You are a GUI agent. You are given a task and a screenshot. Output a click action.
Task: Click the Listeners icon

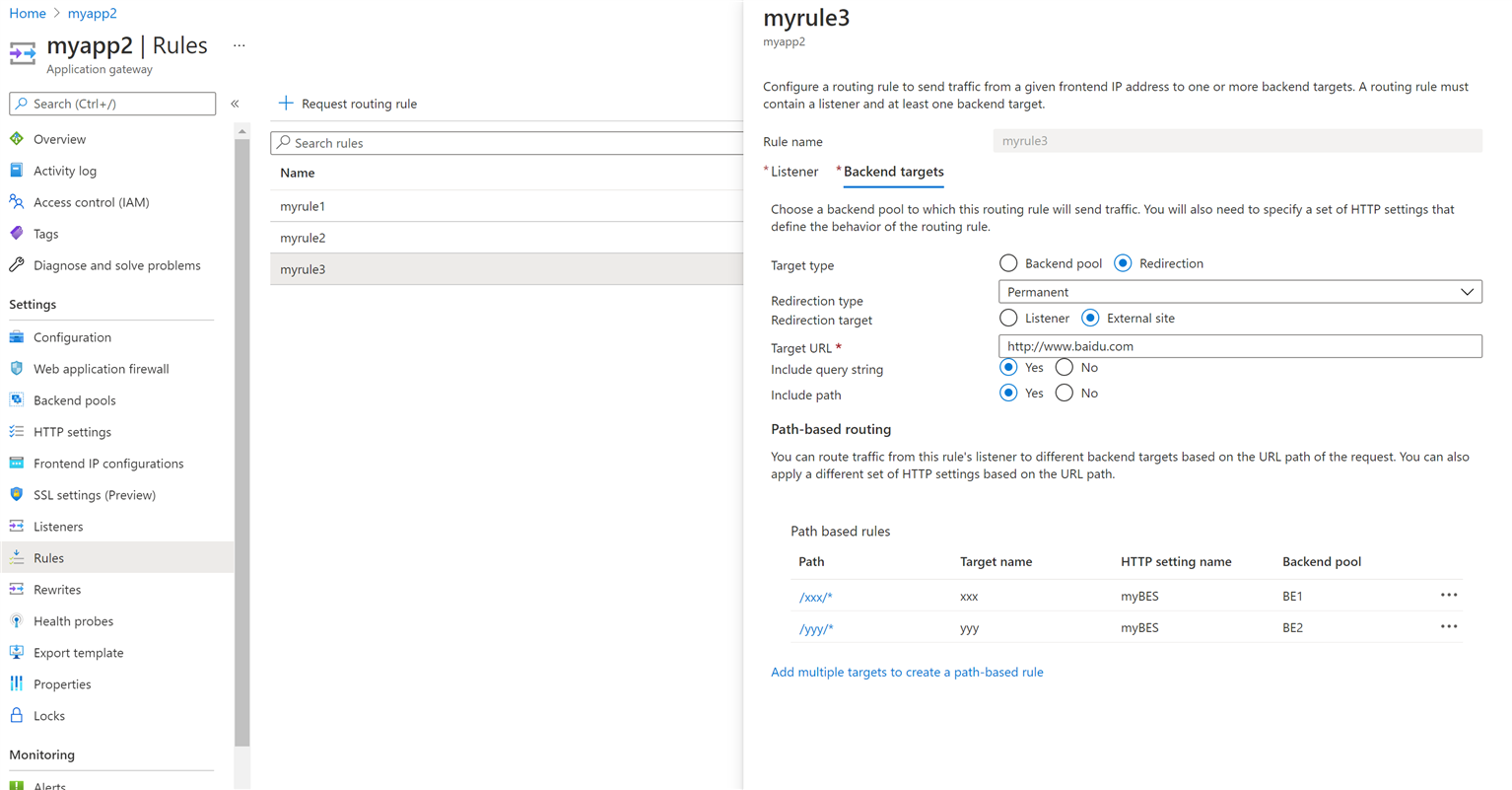coord(17,527)
